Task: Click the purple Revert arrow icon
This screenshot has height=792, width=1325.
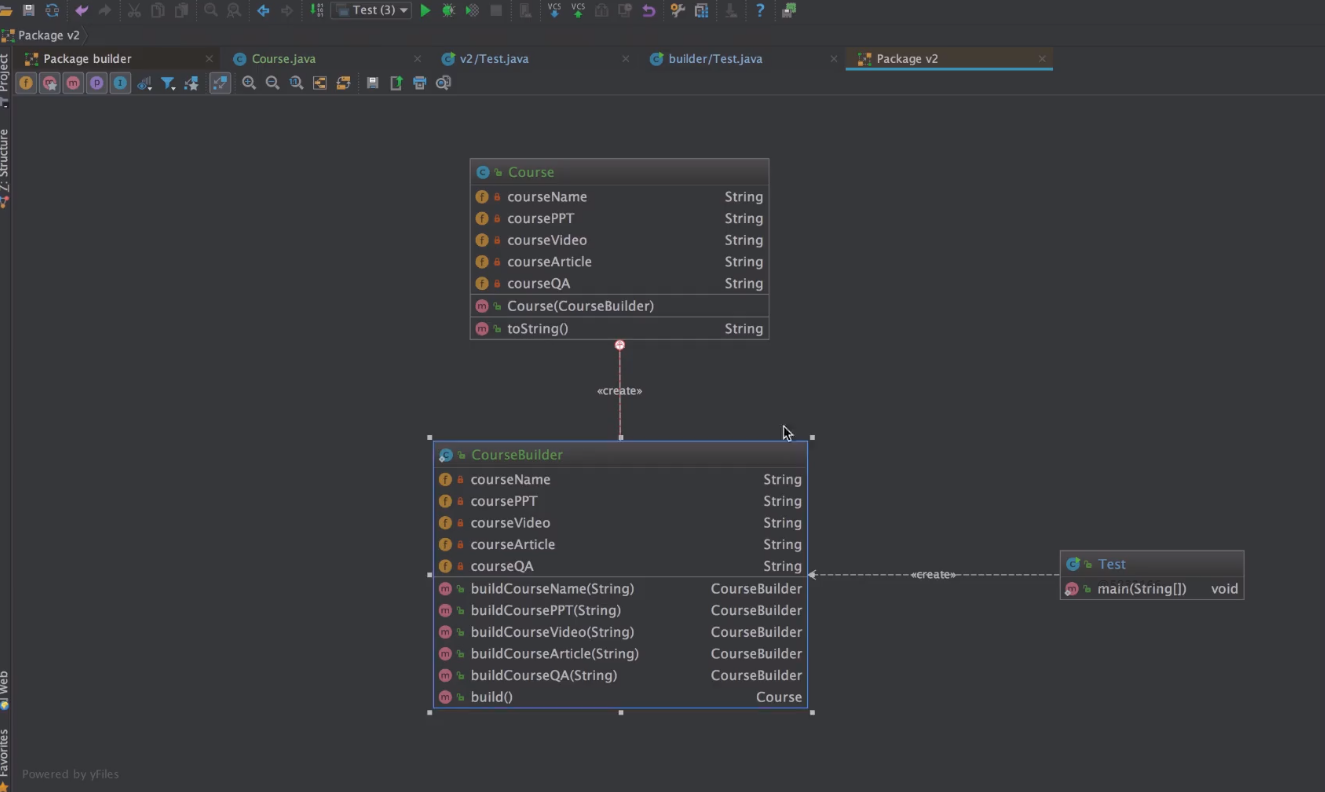Action: coord(649,10)
